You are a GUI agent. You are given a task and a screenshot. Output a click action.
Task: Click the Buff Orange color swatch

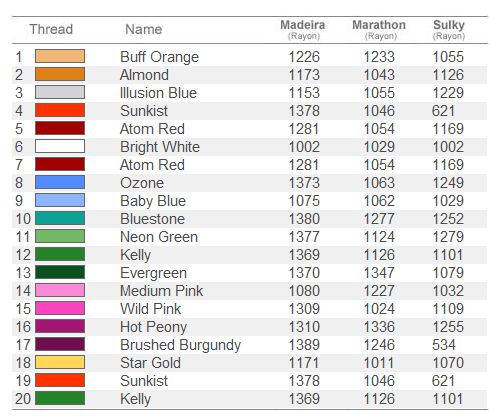tap(60, 56)
